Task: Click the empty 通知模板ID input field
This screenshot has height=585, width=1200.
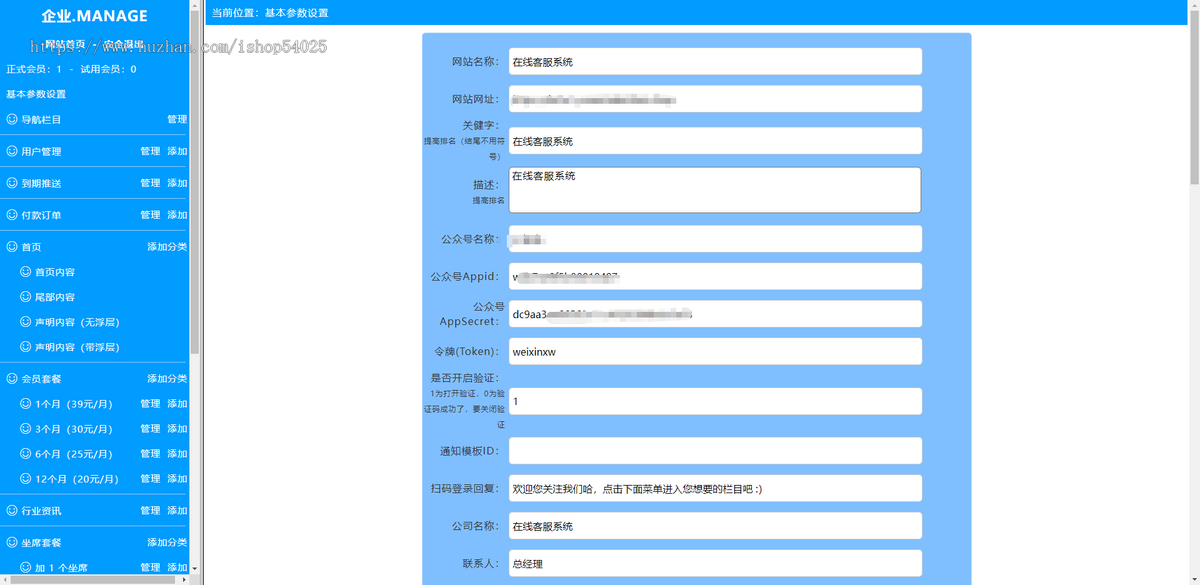Action: pyautogui.click(x=715, y=451)
